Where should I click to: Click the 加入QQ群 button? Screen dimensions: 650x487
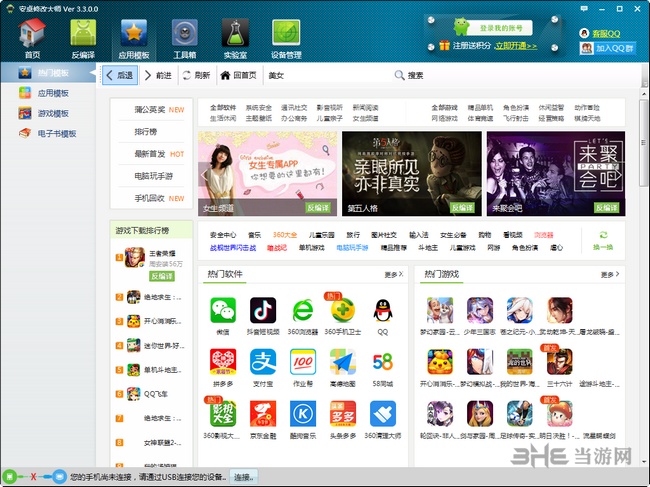pyautogui.click(x=607, y=48)
